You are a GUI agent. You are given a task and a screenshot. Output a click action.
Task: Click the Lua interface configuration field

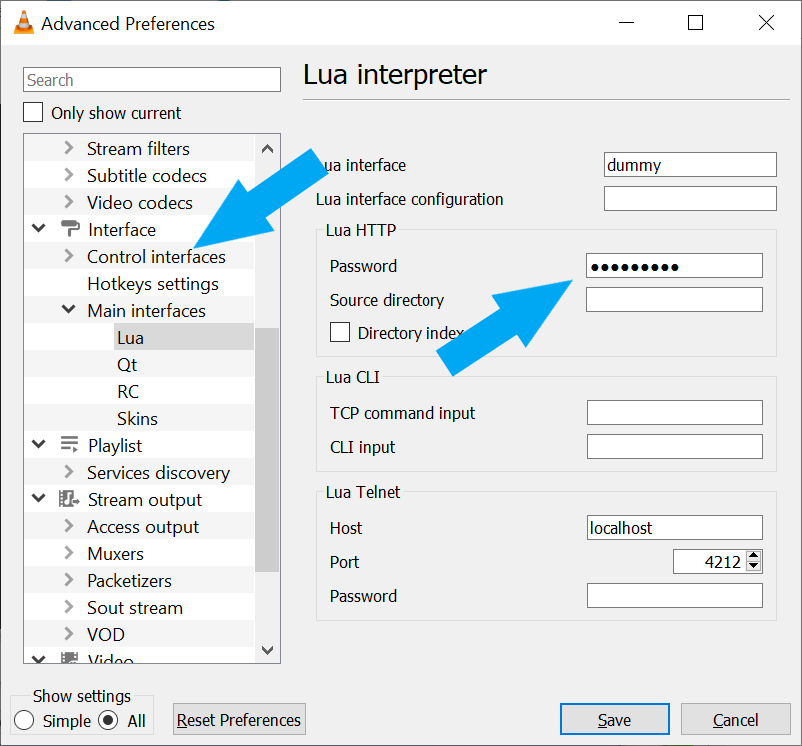coord(690,198)
